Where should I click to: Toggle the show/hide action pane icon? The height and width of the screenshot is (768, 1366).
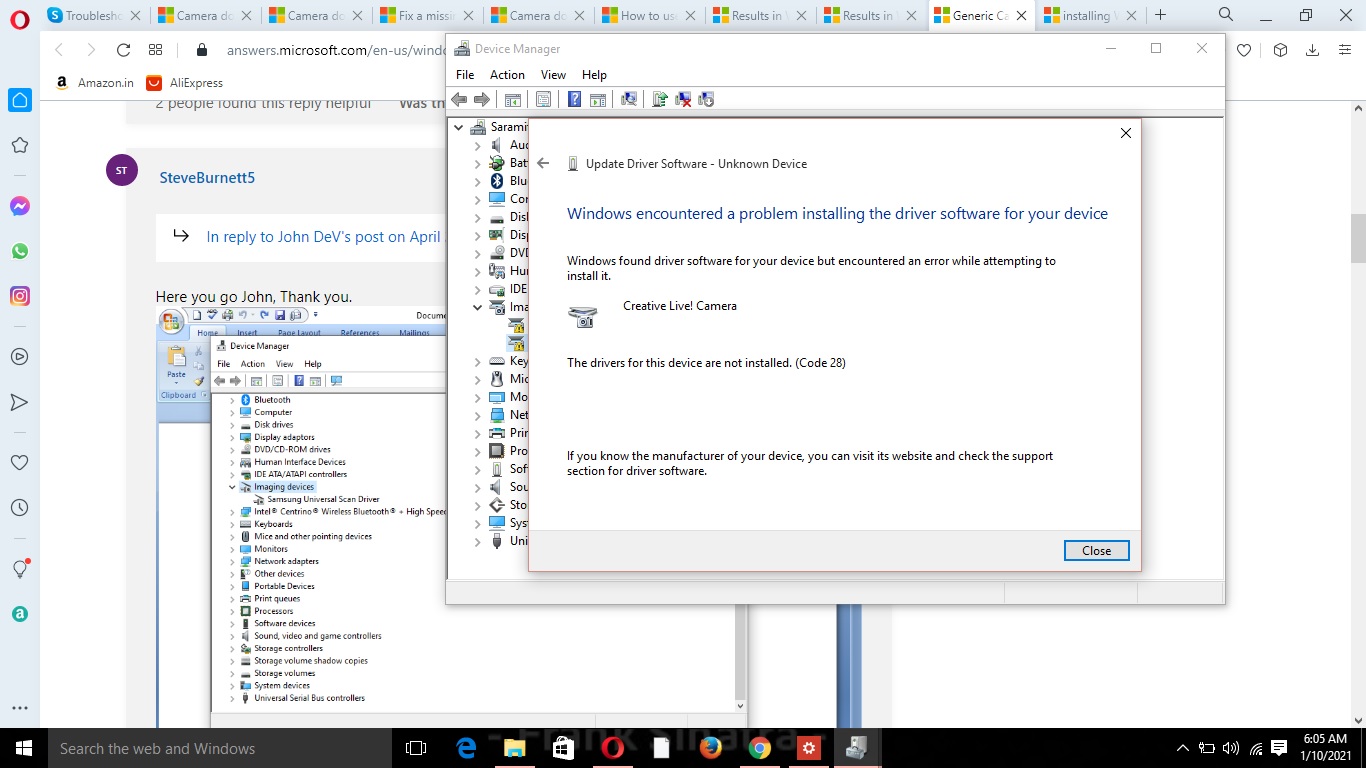click(x=597, y=99)
